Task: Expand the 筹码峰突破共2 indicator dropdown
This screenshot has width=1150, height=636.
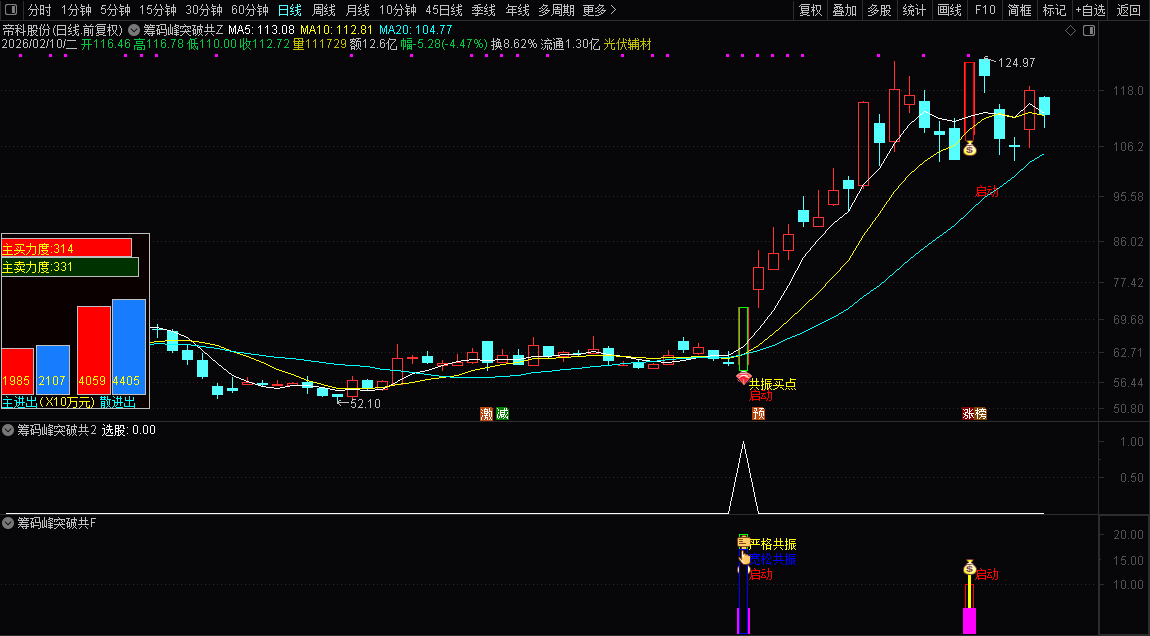Action: click(9, 431)
